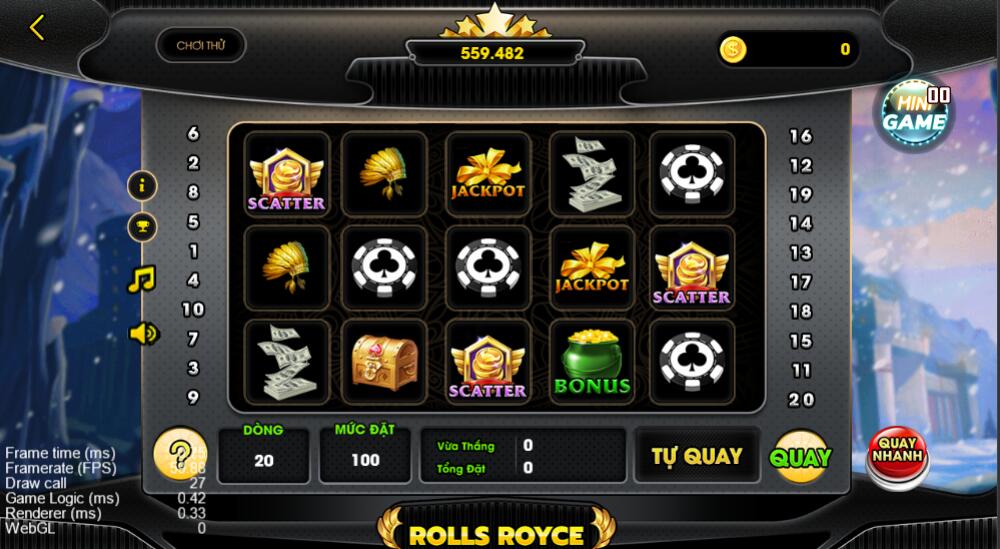Screen dimensions: 1000x549
Task: Click the jackpot amount 559.482 display
Action: click(492, 53)
